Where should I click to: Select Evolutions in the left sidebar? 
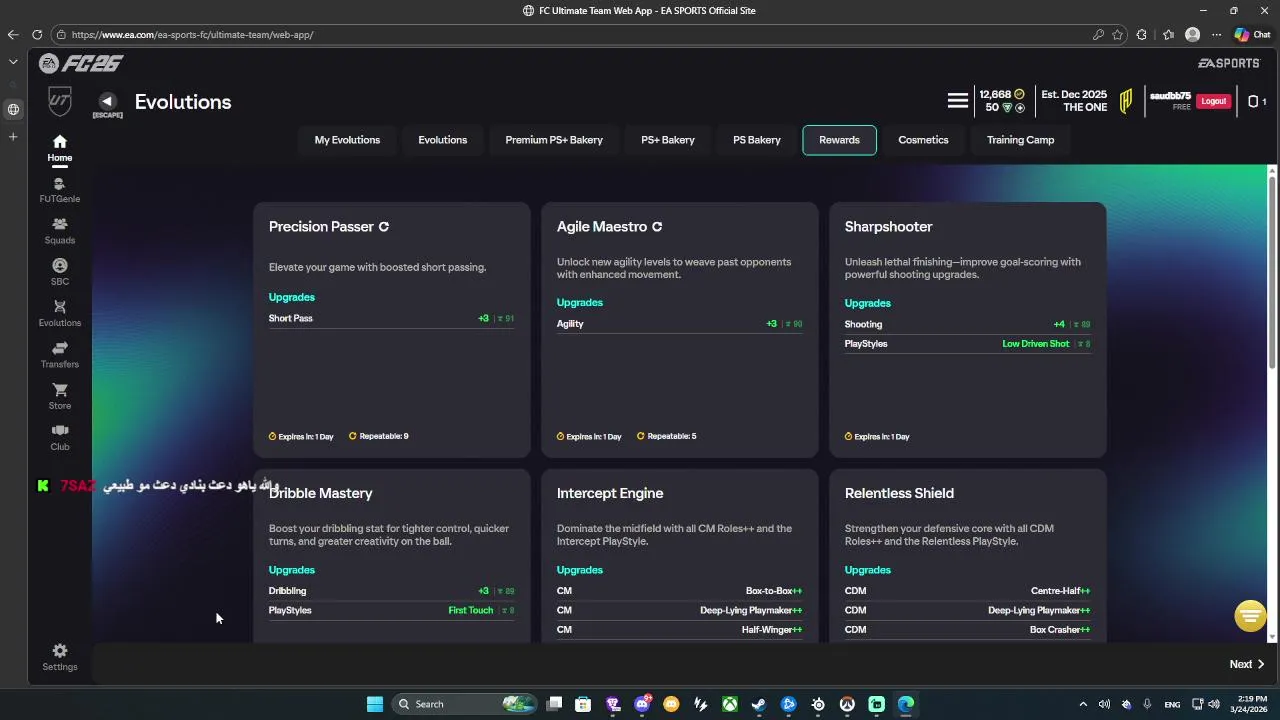click(60, 313)
